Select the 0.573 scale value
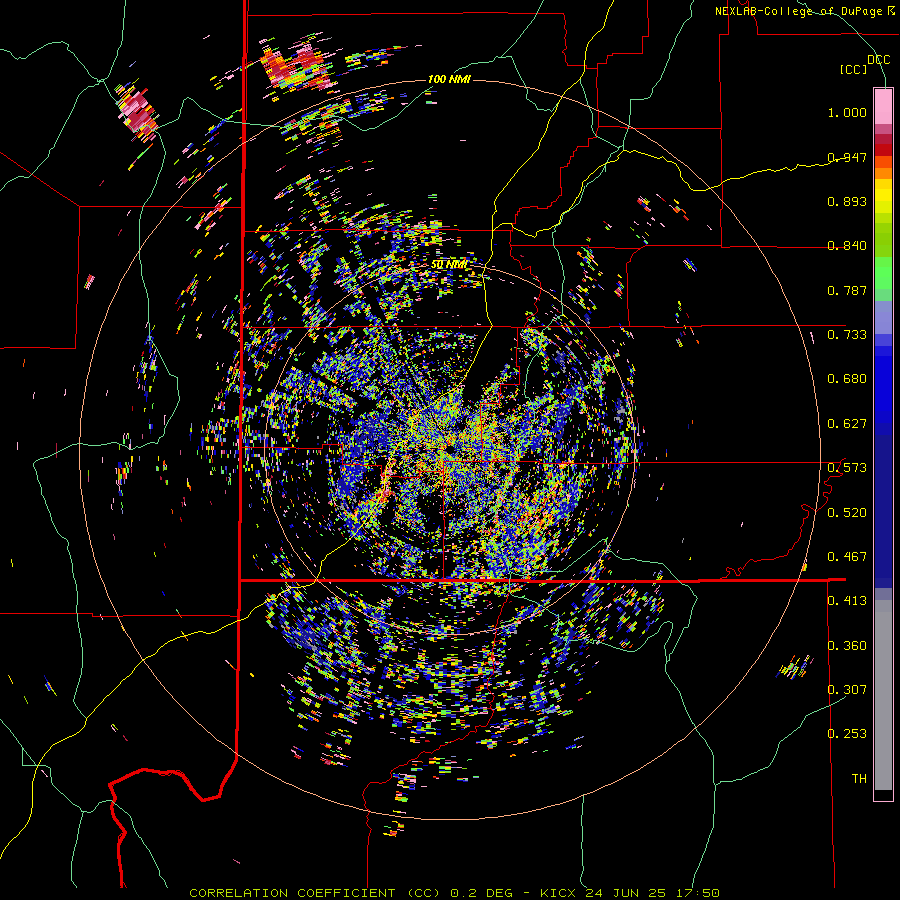Viewport: 900px width, 900px height. click(x=847, y=468)
